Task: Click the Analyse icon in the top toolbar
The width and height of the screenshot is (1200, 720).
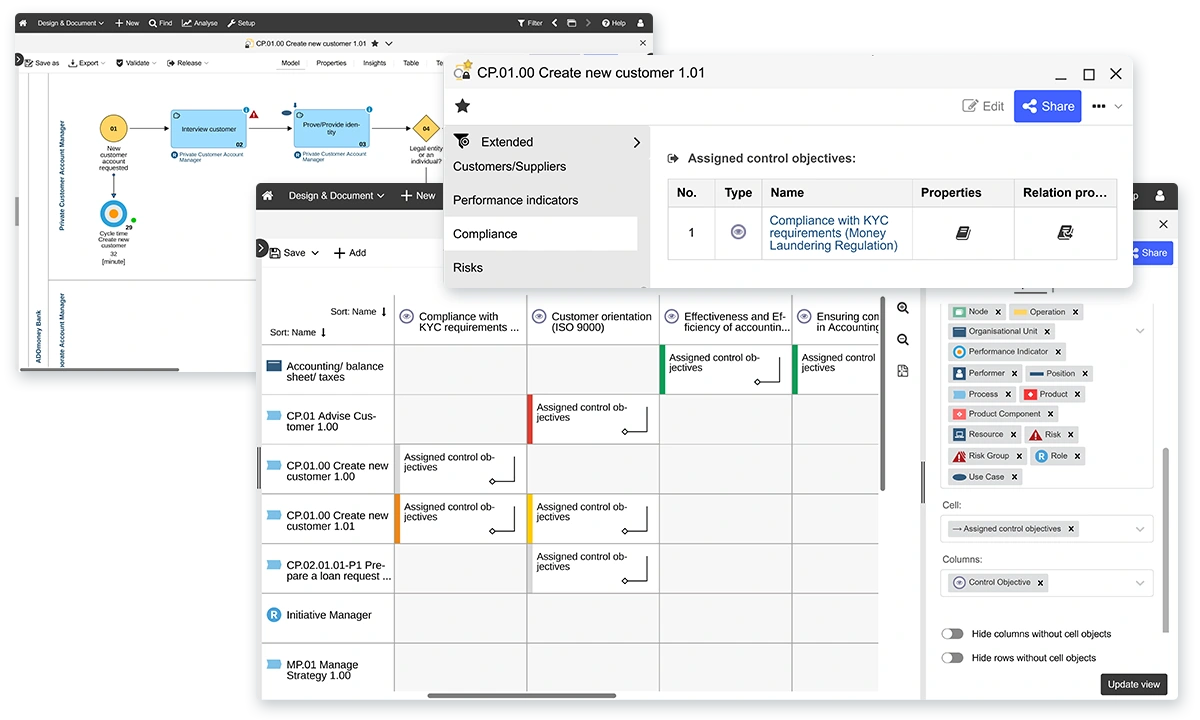Action: [188, 23]
